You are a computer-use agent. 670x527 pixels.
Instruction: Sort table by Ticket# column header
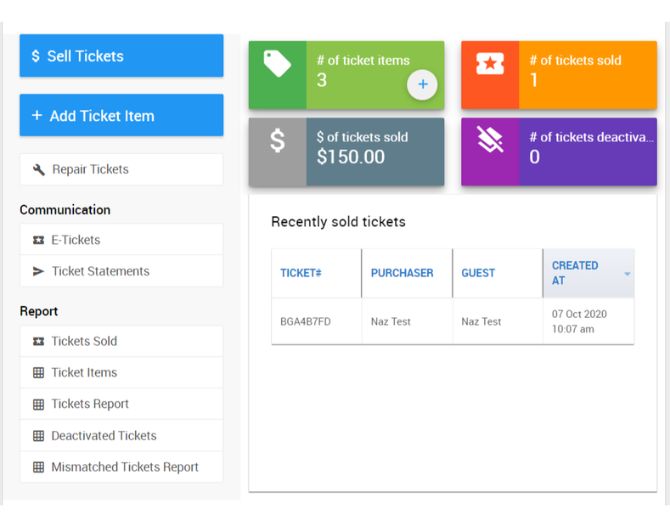(x=301, y=273)
